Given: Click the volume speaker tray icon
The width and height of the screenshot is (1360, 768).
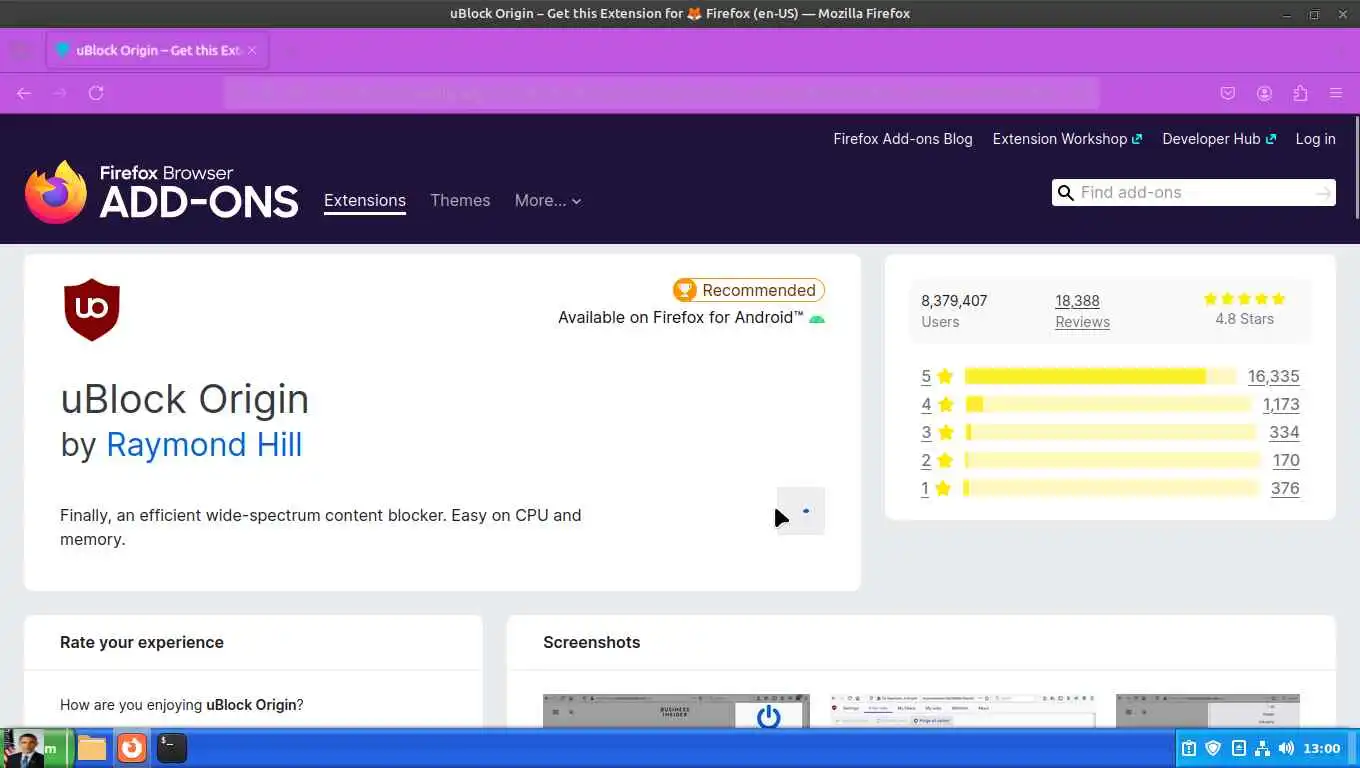Looking at the screenshot, I should pyautogui.click(x=1286, y=748).
